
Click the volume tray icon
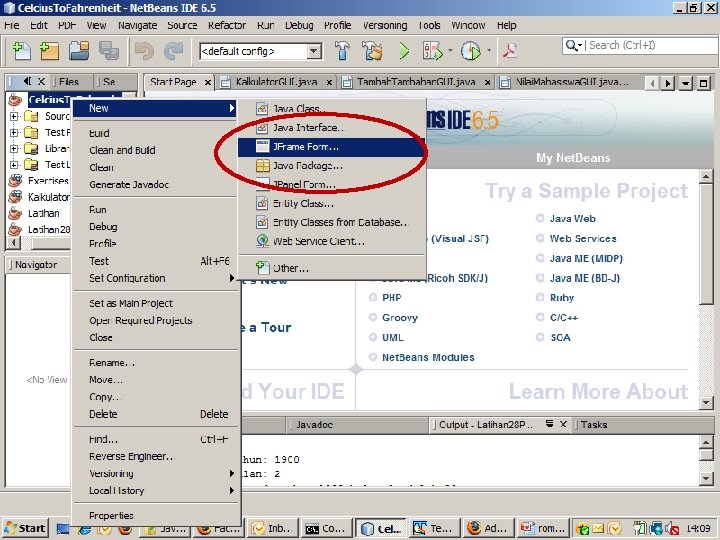[673, 529]
